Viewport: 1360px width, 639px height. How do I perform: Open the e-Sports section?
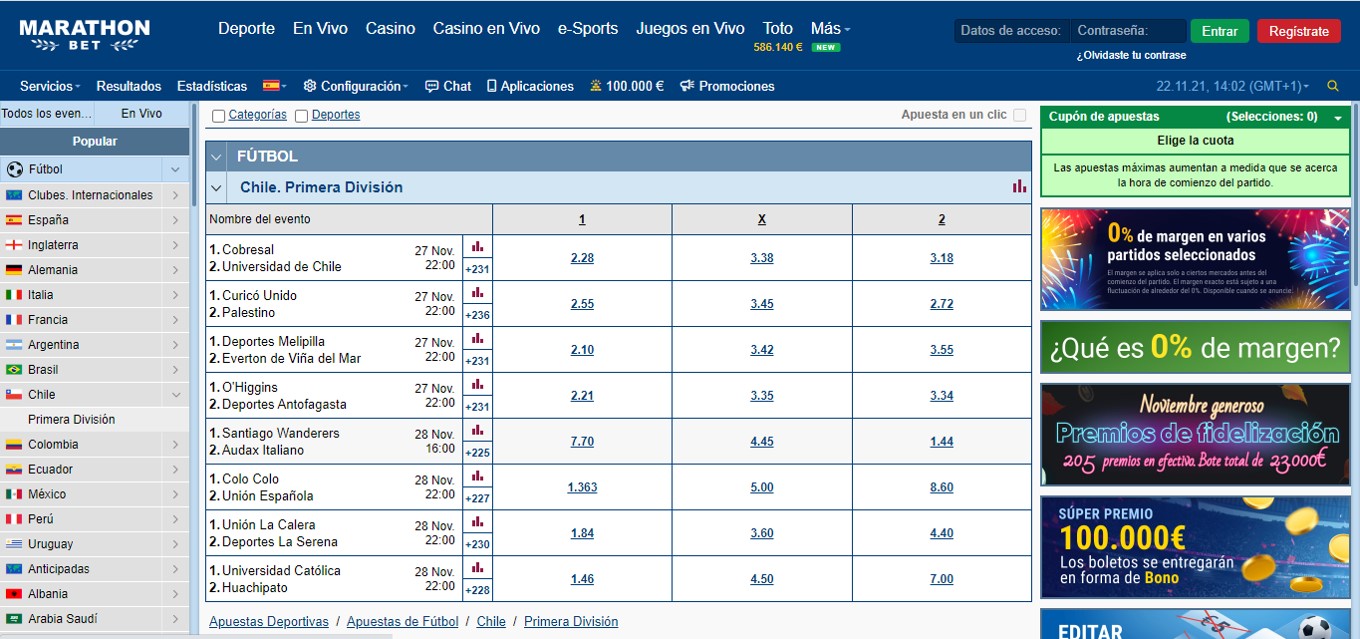click(588, 29)
